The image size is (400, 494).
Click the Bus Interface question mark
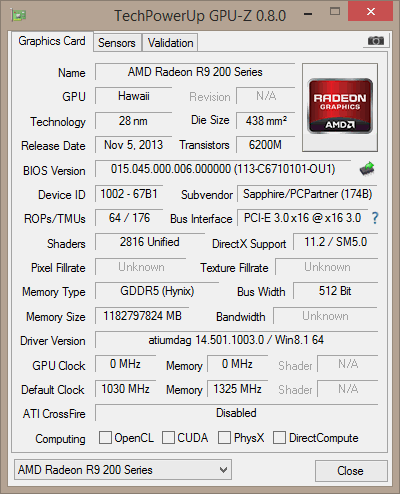(375, 218)
